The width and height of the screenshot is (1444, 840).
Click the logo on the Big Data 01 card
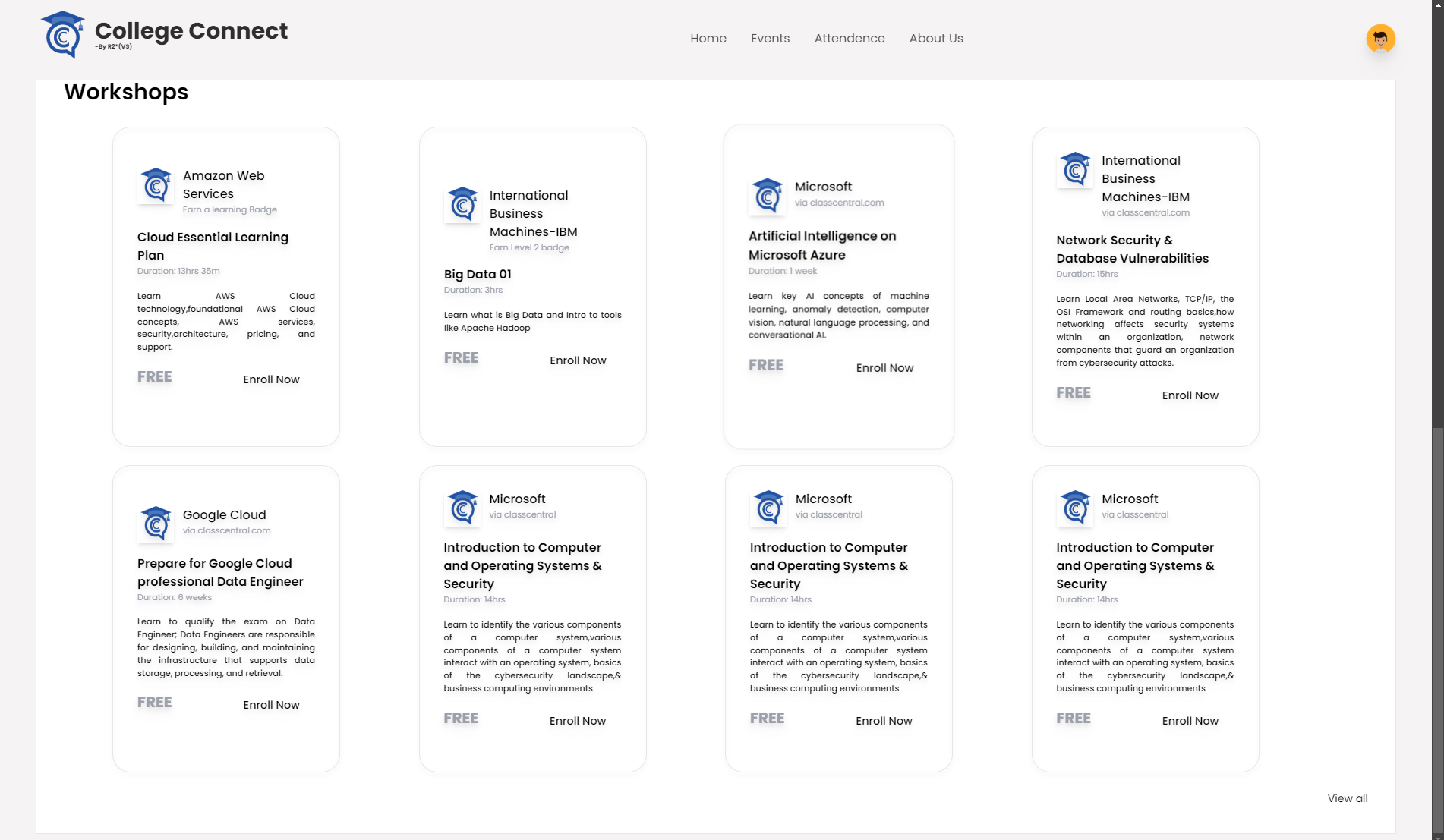[462, 205]
